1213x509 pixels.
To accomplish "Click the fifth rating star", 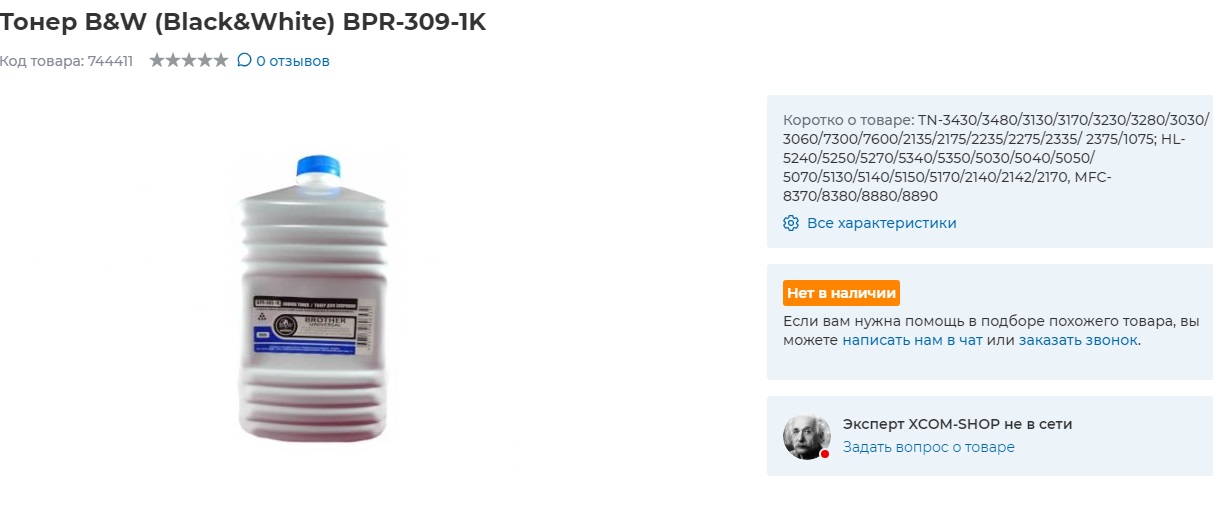I will [221, 60].
